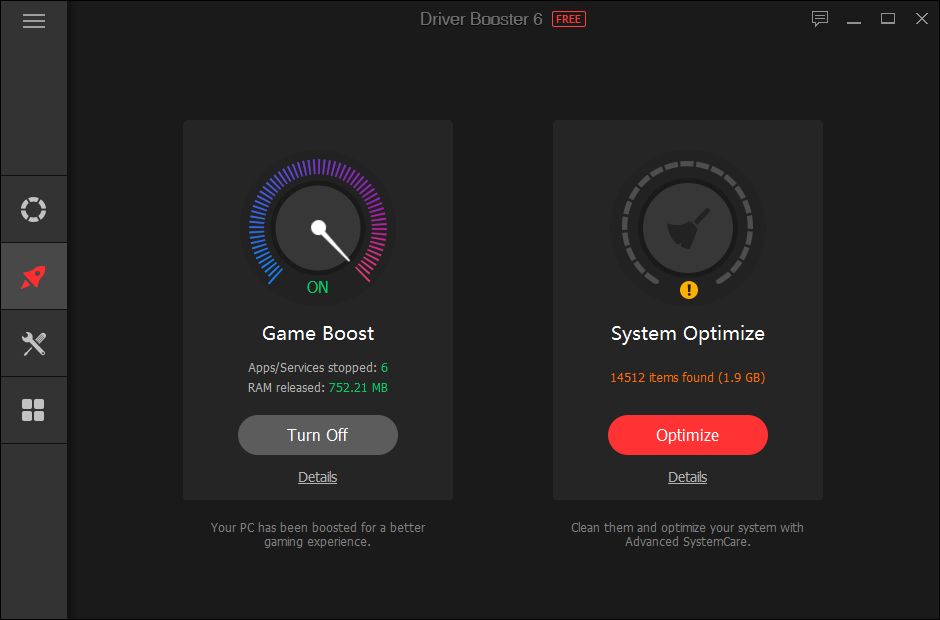
Task: Open Details under Game Boost
Action: pyautogui.click(x=318, y=477)
